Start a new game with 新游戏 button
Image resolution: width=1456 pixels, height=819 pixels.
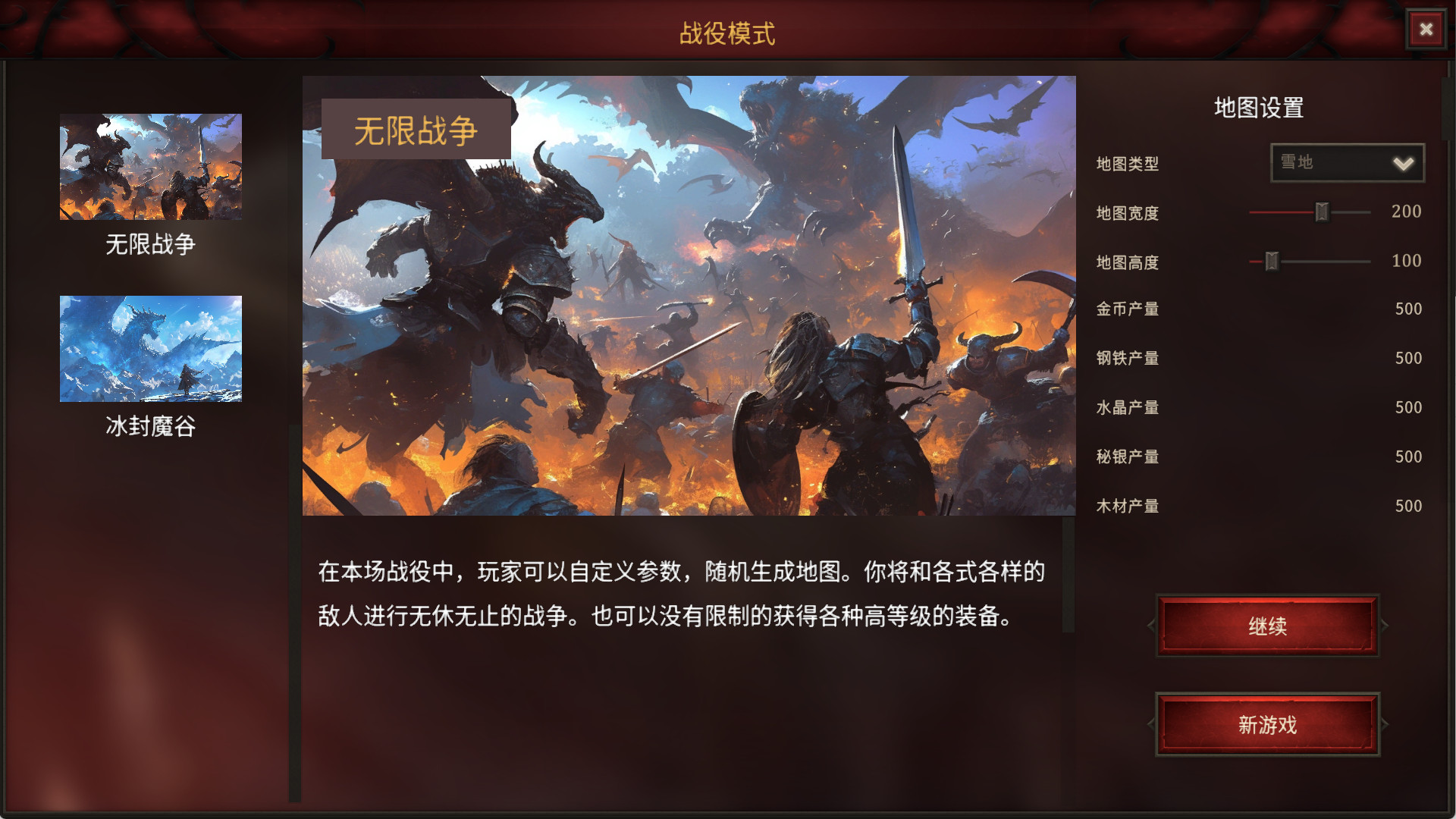click(1267, 724)
